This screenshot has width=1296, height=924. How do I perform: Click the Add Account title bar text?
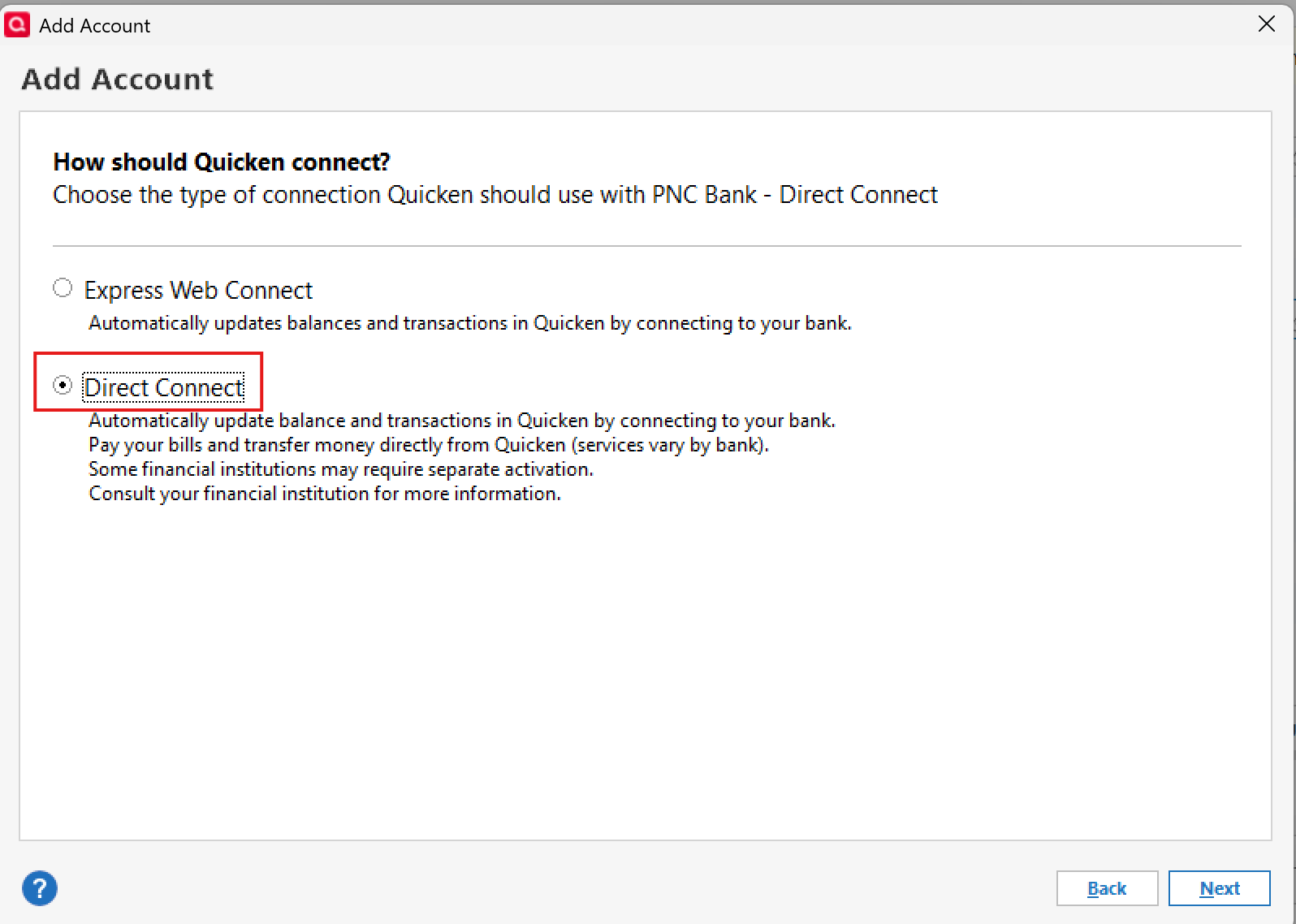pyautogui.click(x=95, y=26)
